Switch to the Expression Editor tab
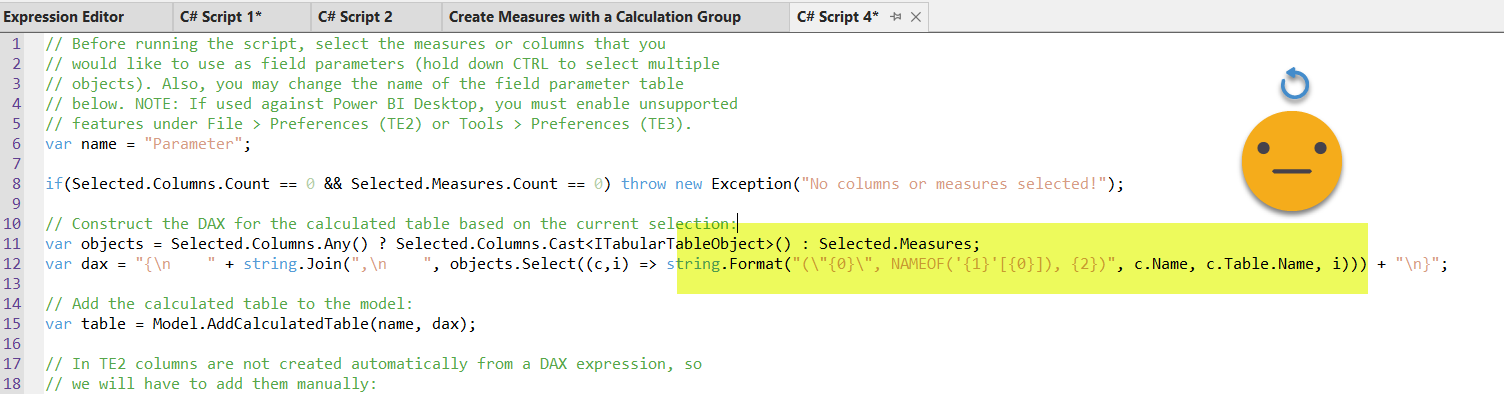Screen dimensions: 1504x394 65,17
